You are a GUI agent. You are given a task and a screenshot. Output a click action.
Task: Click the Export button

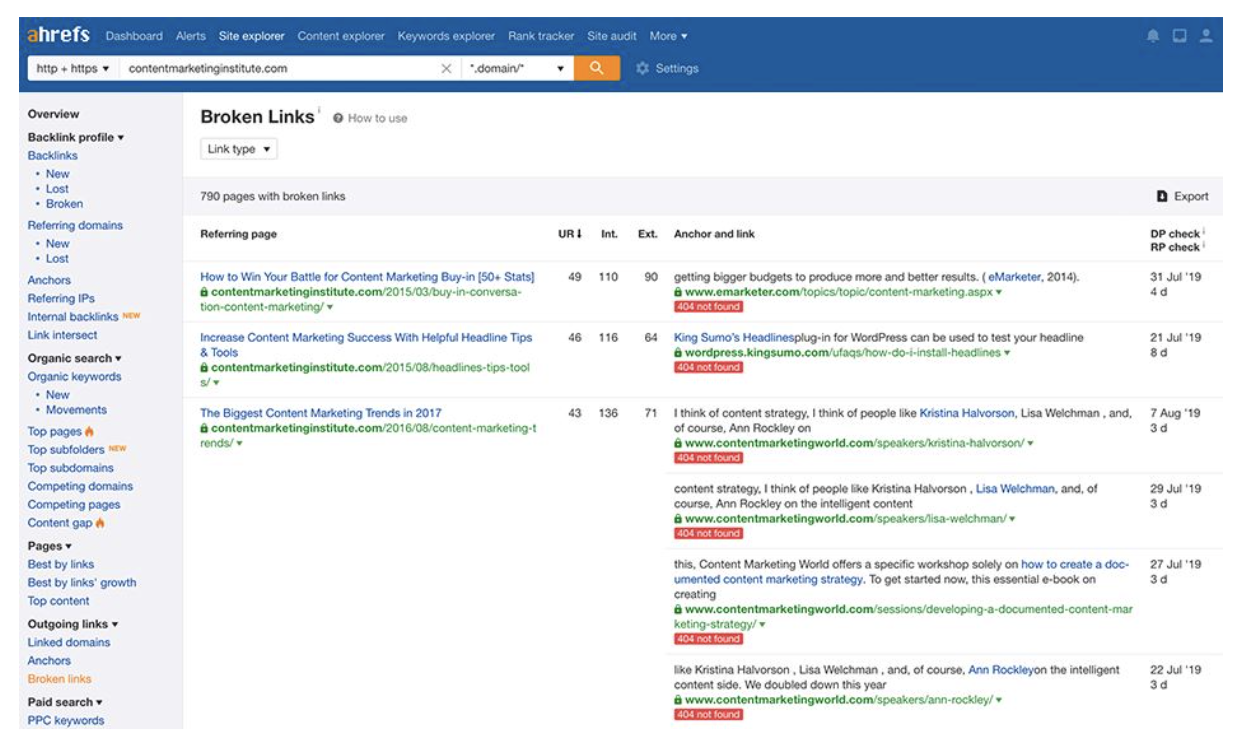[x=1182, y=196]
